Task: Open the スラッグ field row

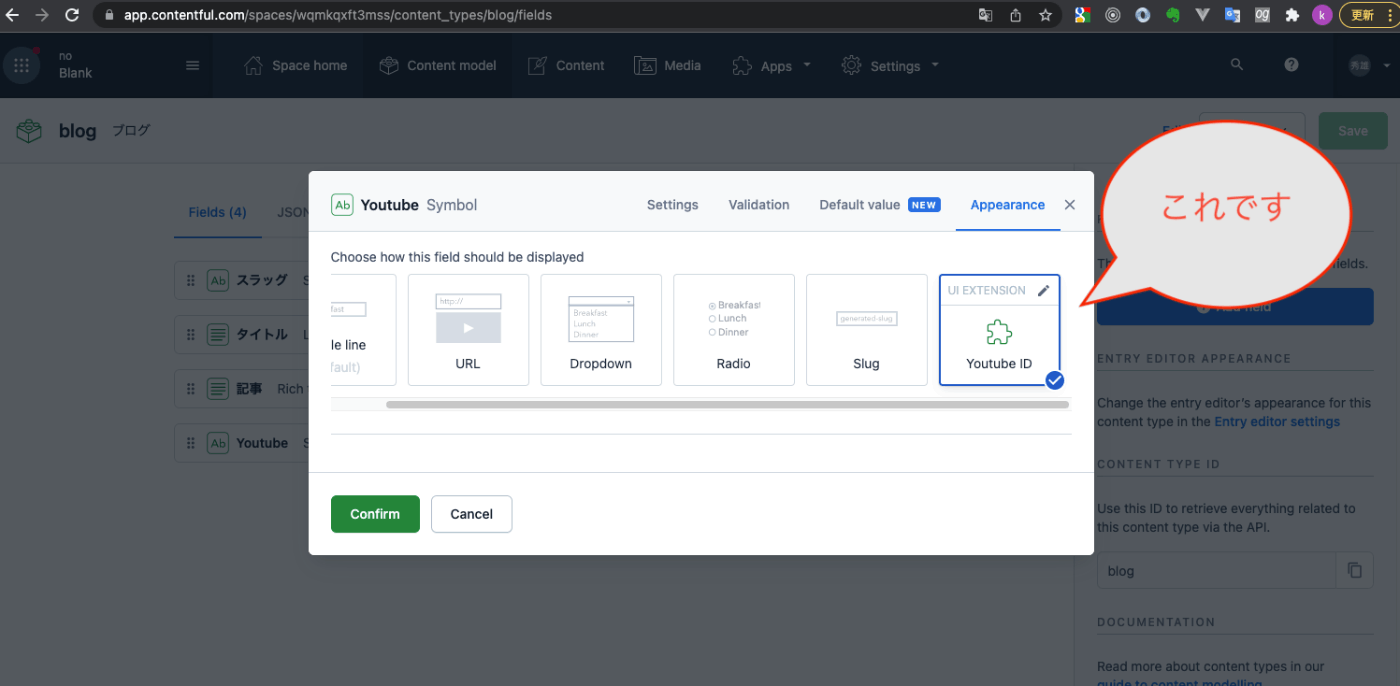Action: click(x=242, y=280)
